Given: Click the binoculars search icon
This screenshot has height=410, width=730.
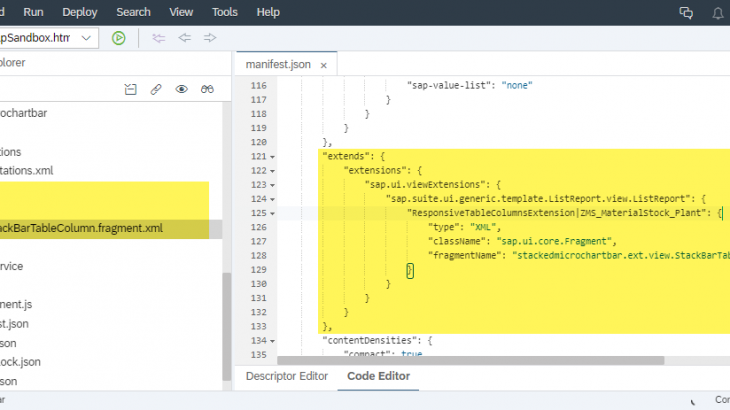Looking at the screenshot, I should (x=207, y=89).
